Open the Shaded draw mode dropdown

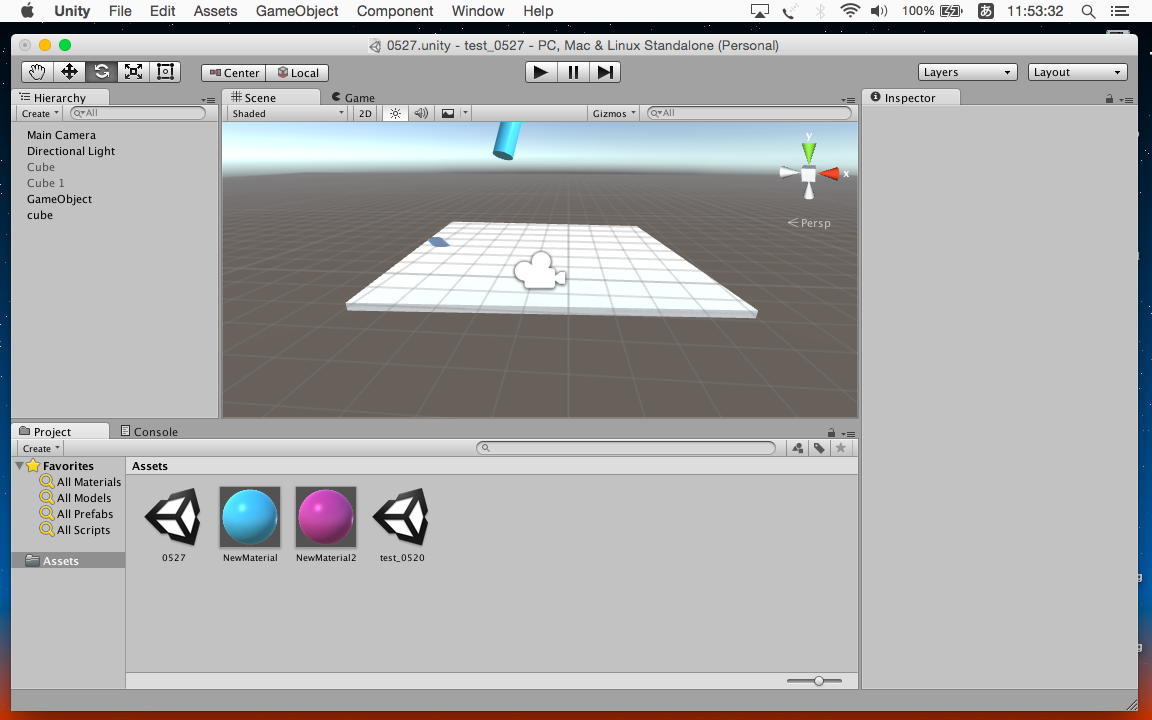[287, 113]
